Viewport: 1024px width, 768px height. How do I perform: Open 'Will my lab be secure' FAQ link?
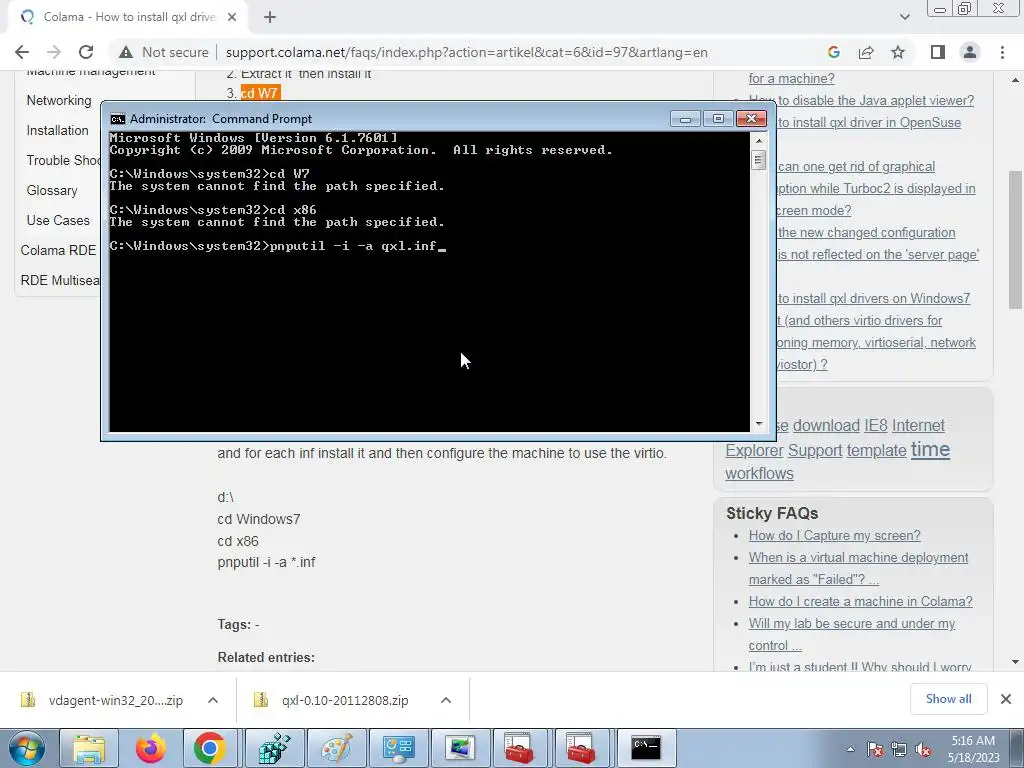(x=852, y=624)
